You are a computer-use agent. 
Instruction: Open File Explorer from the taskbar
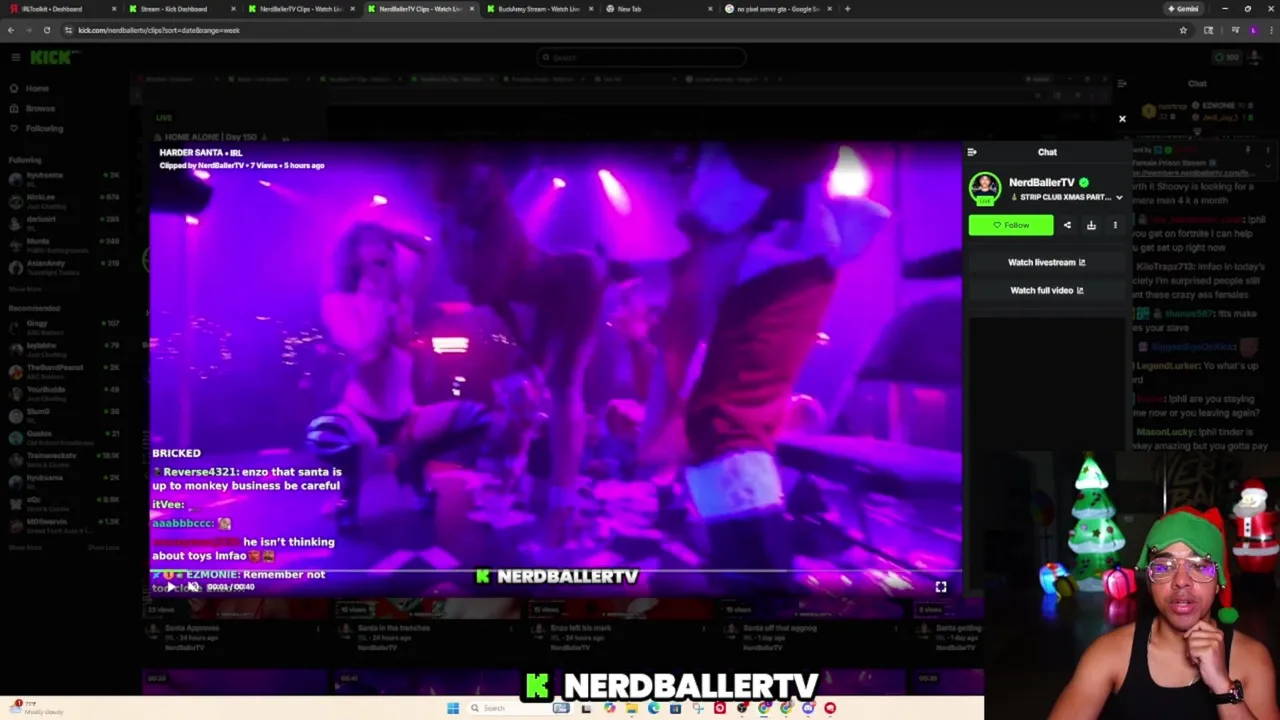pyautogui.click(x=631, y=708)
